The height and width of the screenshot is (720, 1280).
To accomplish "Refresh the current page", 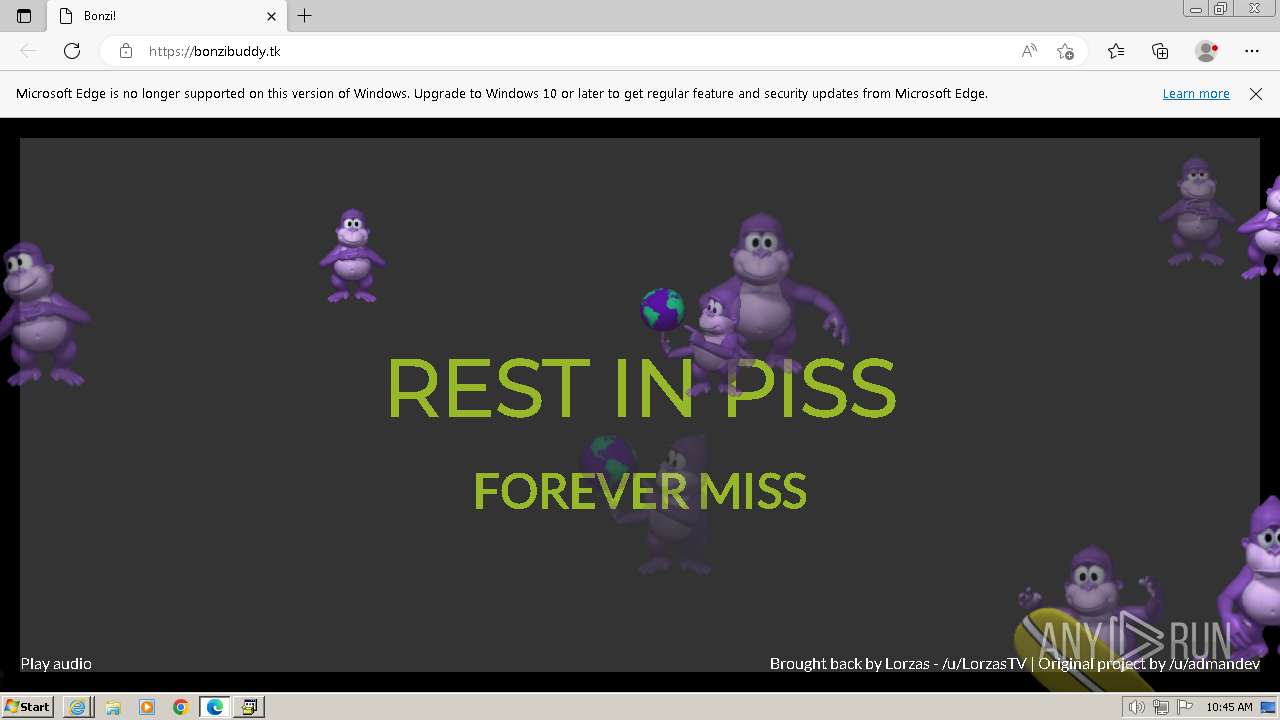I will [72, 51].
